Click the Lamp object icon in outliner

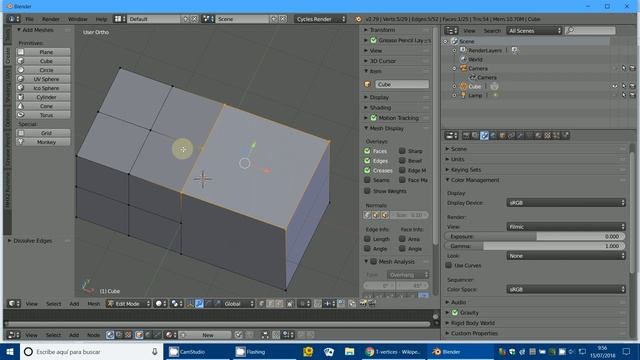click(464, 95)
